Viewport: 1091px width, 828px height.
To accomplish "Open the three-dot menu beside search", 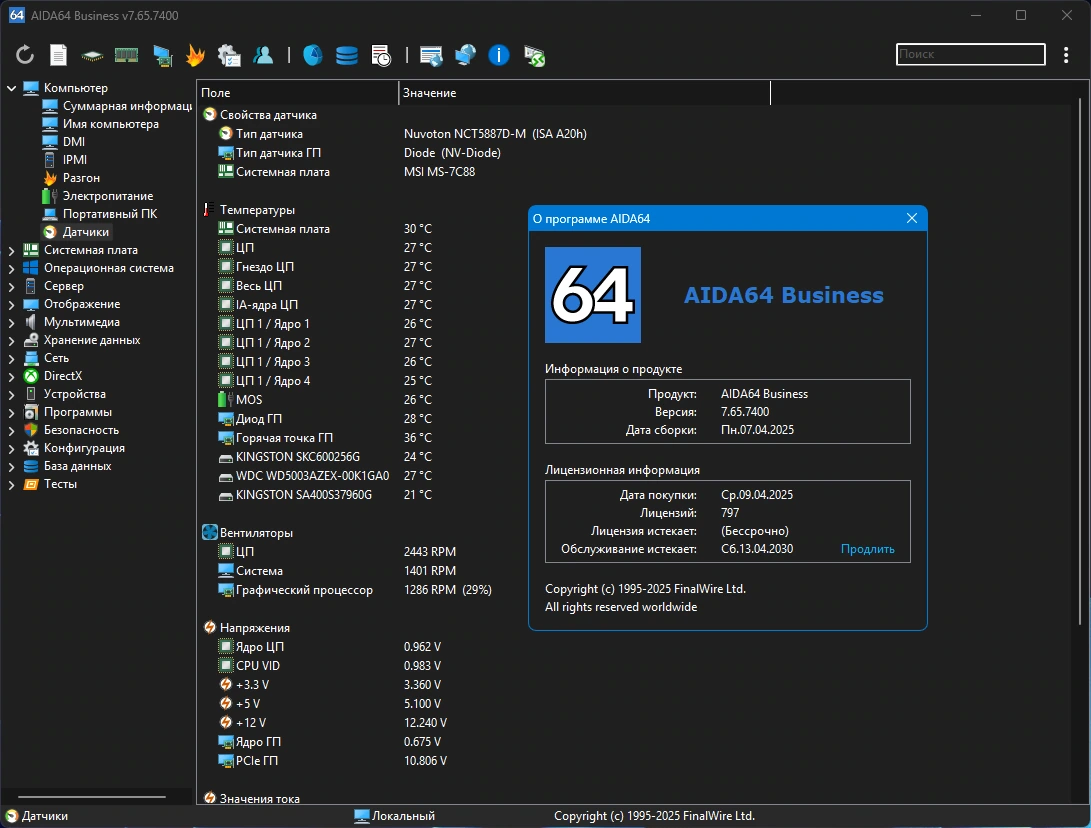I will click(x=1066, y=55).
